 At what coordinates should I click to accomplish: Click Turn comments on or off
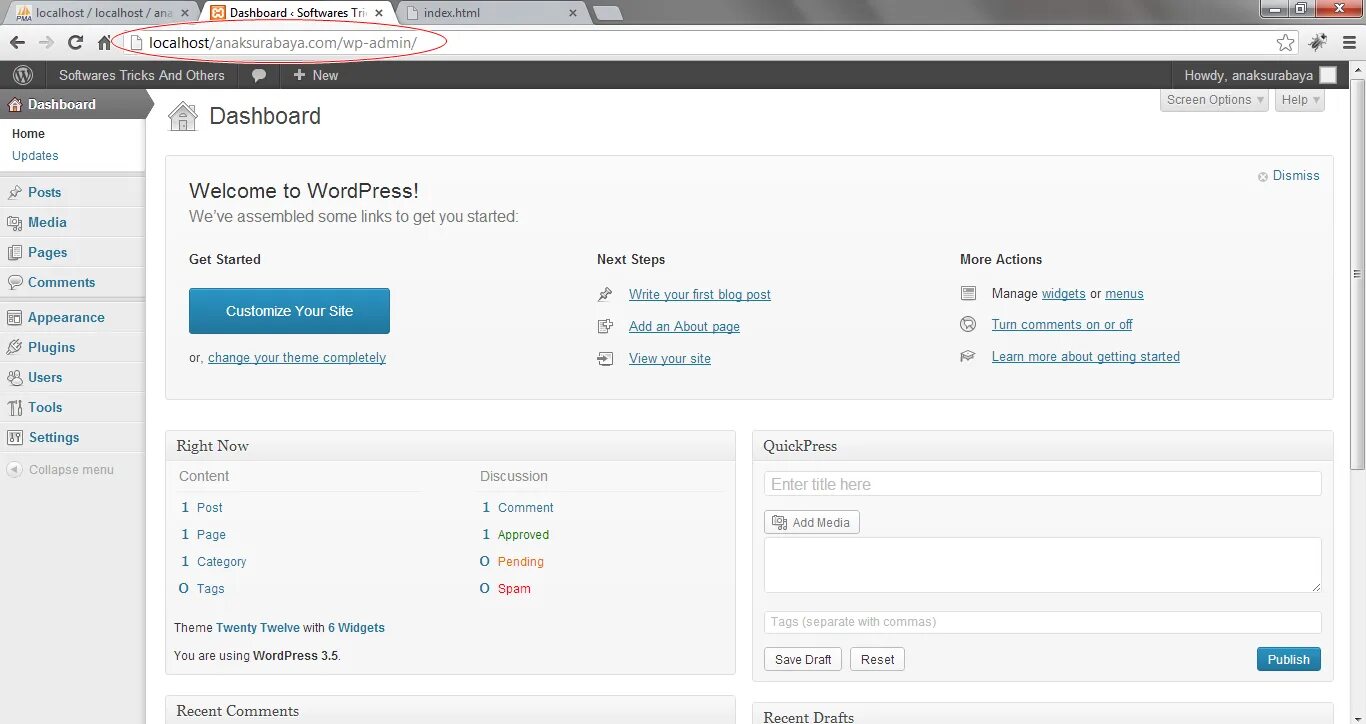pos(1062,325)
